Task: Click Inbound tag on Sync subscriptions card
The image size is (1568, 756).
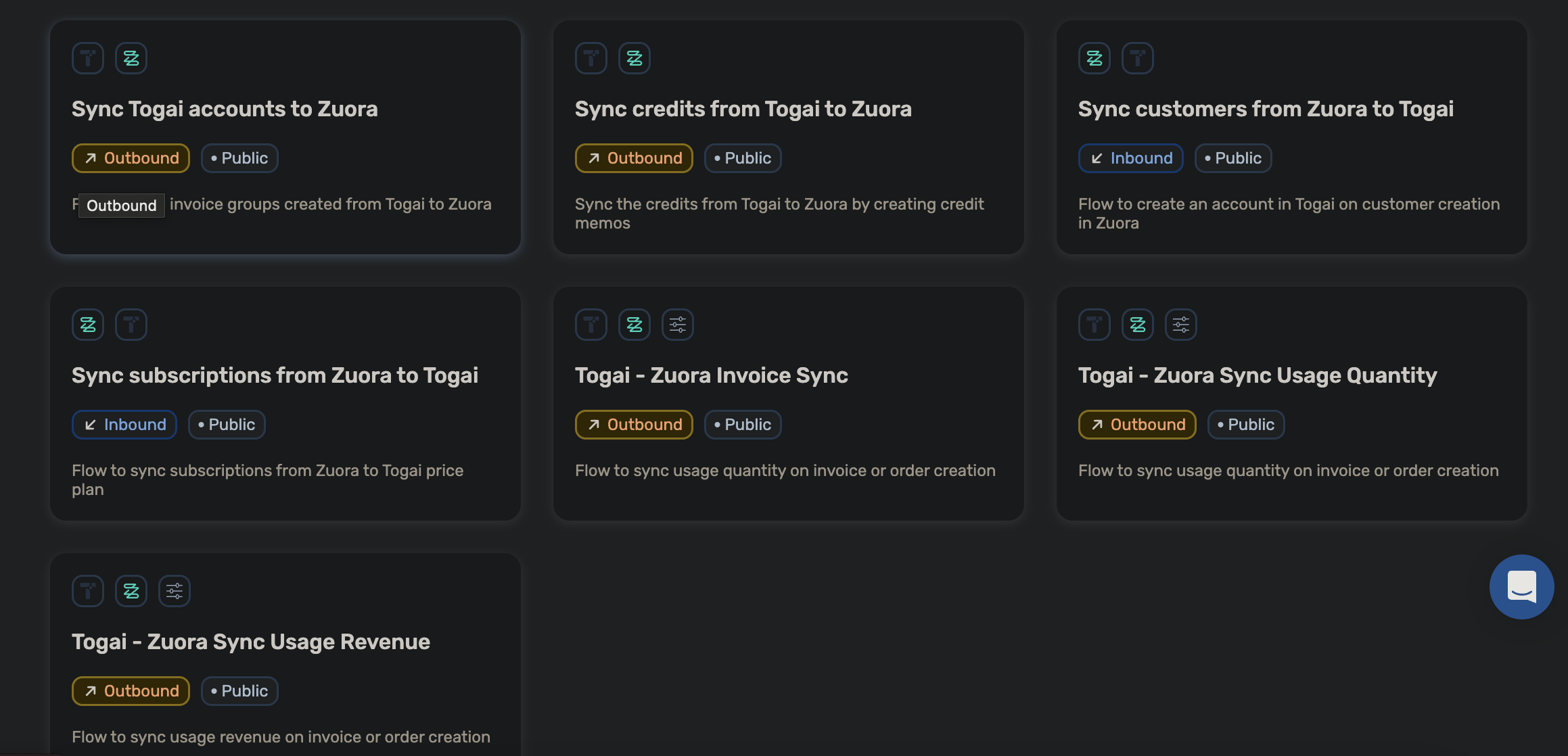Action: (x=124, y=425)
